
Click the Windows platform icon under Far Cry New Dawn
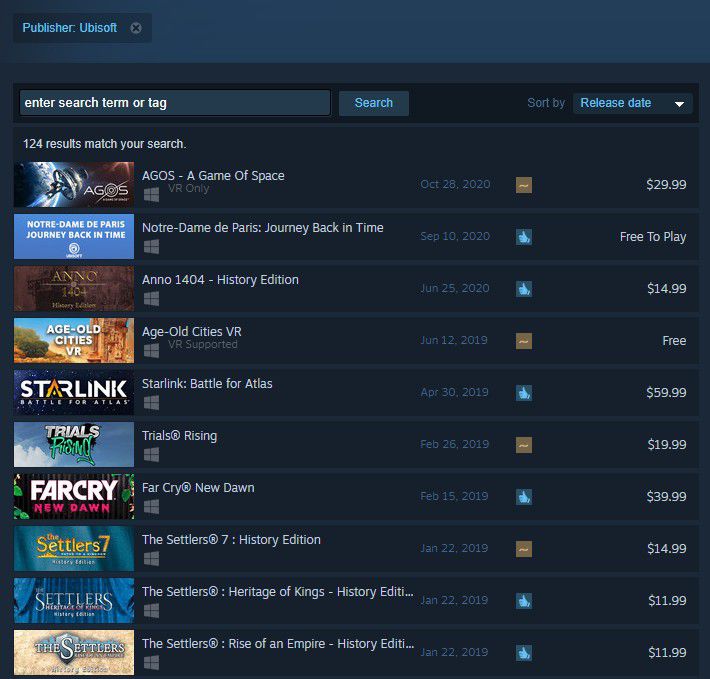pos(151,507)
